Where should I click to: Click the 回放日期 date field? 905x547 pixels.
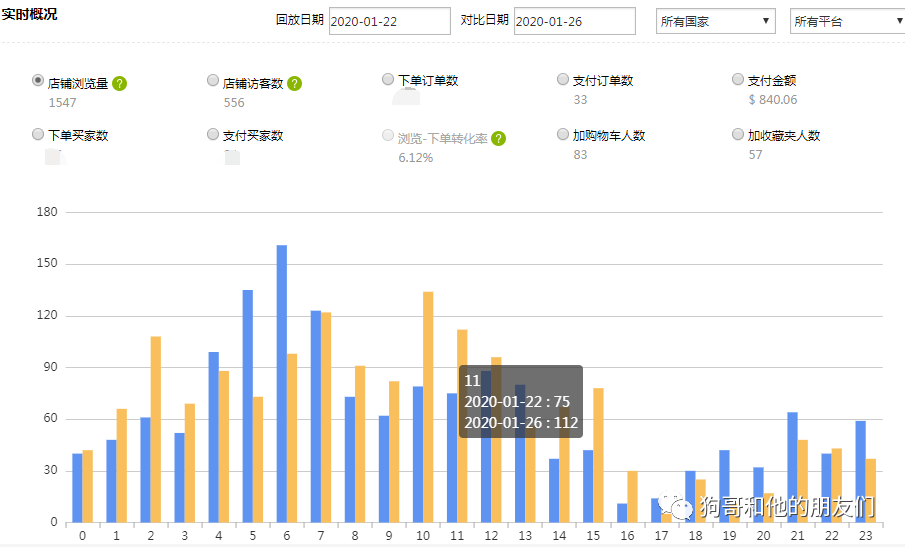(x=390, y=21)
